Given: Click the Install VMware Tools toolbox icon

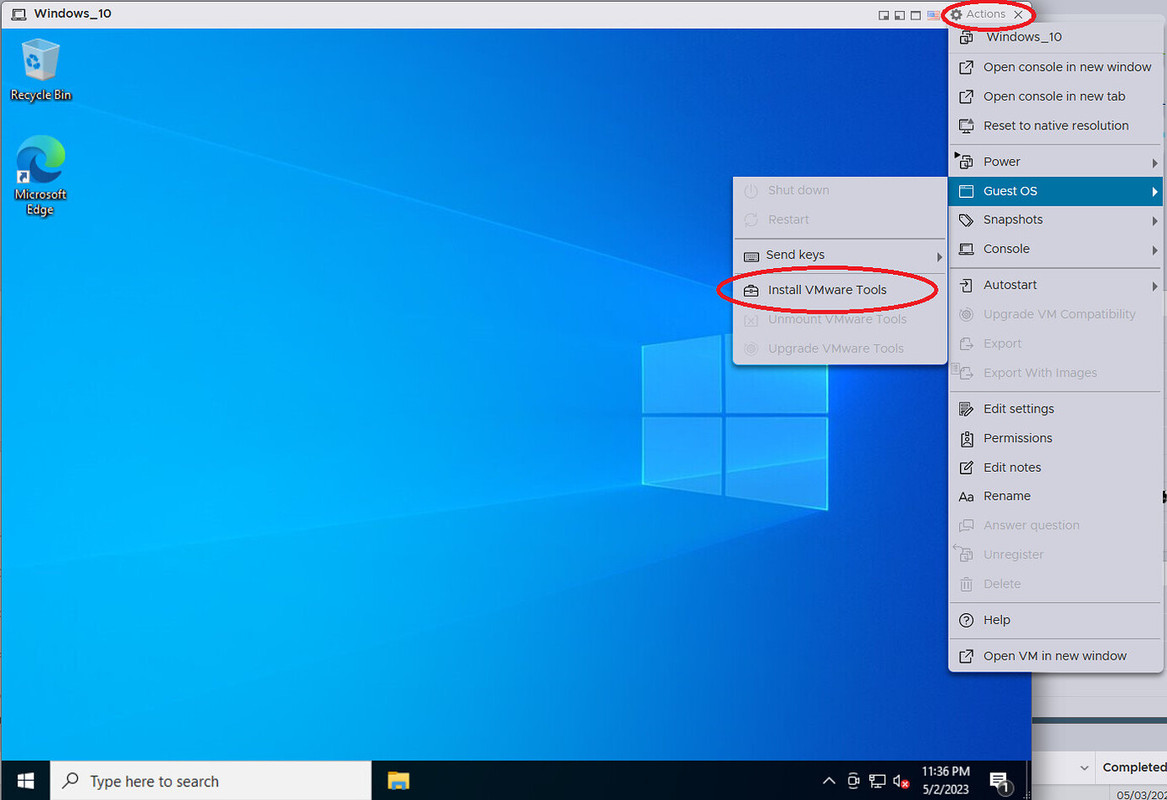Looking at the screenshot, I should 751,291.
